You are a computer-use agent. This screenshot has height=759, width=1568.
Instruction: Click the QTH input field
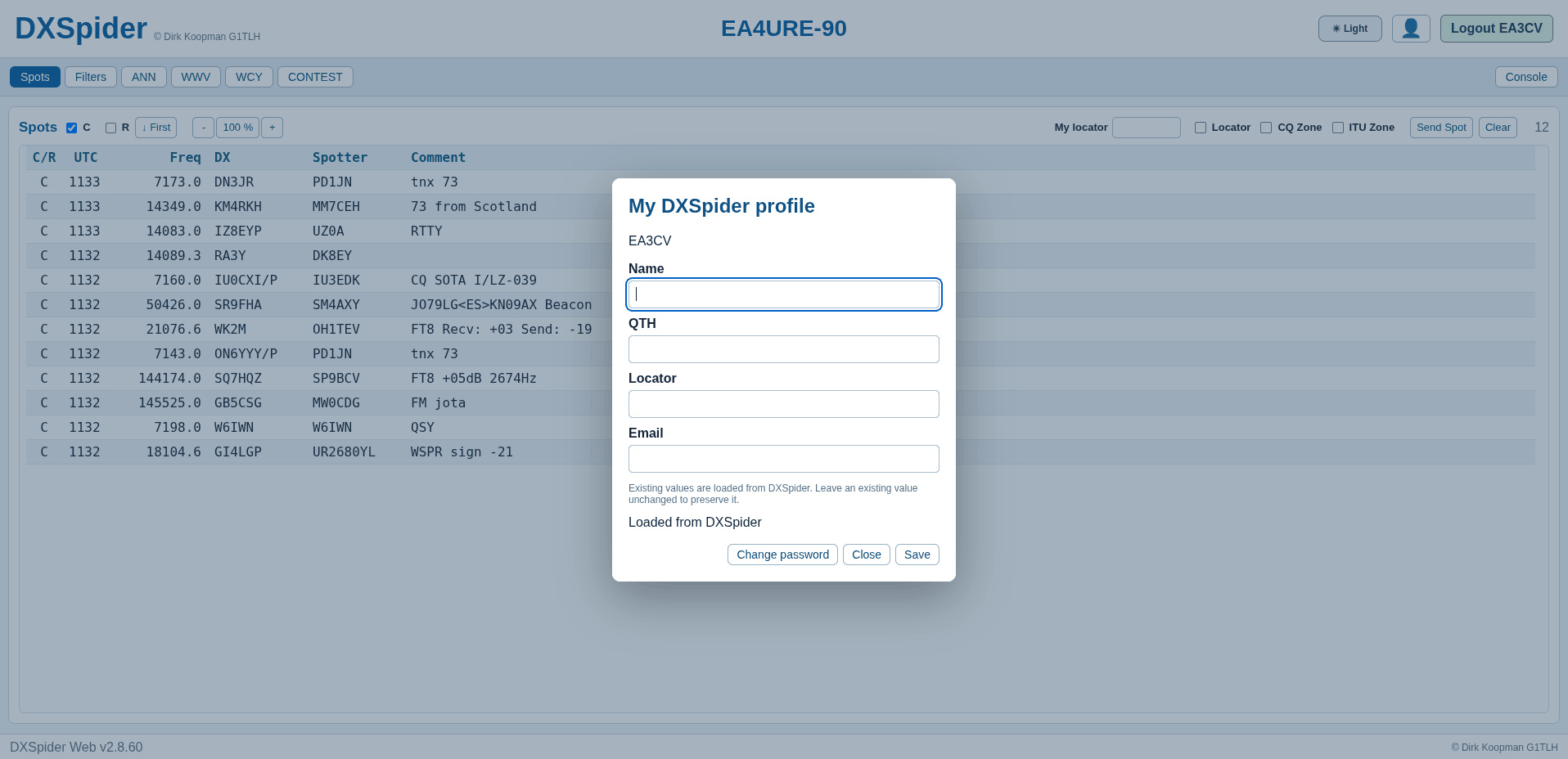[784, 349]
